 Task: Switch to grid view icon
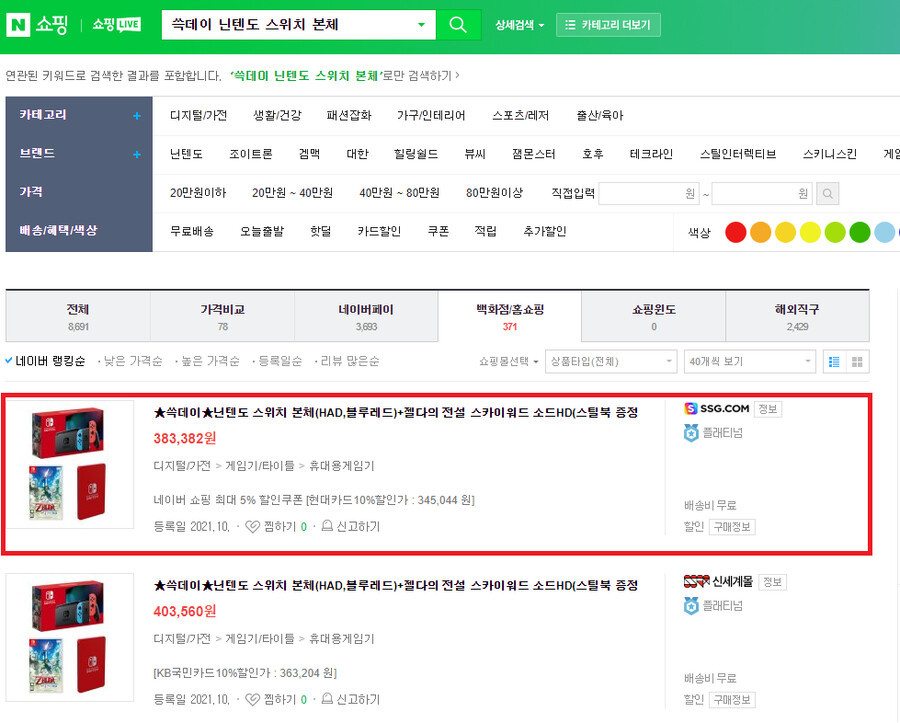pos(858,362)
